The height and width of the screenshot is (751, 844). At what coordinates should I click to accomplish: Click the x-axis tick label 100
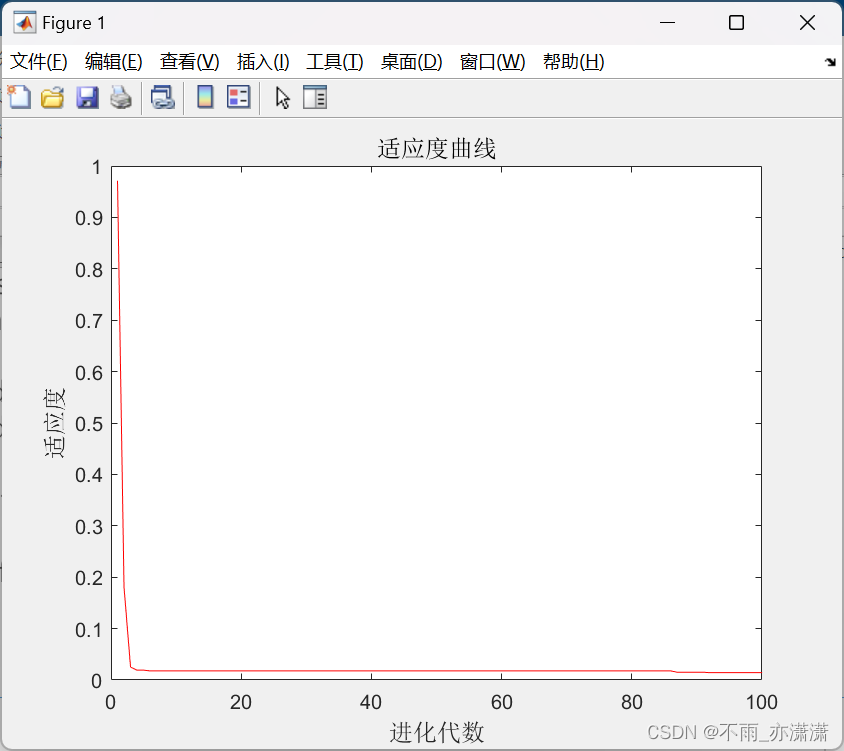pos(762,703)
